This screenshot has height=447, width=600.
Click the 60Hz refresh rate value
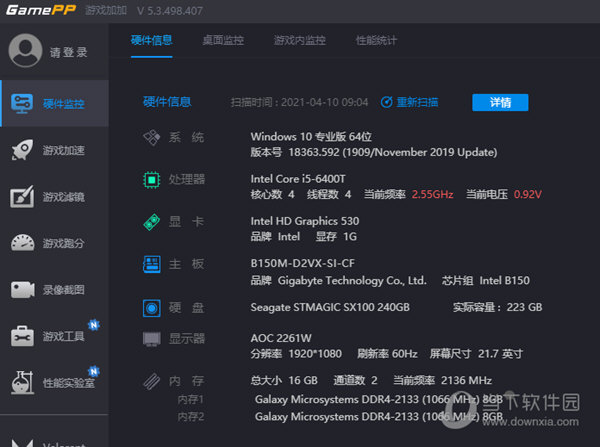(x=404, y=354)
